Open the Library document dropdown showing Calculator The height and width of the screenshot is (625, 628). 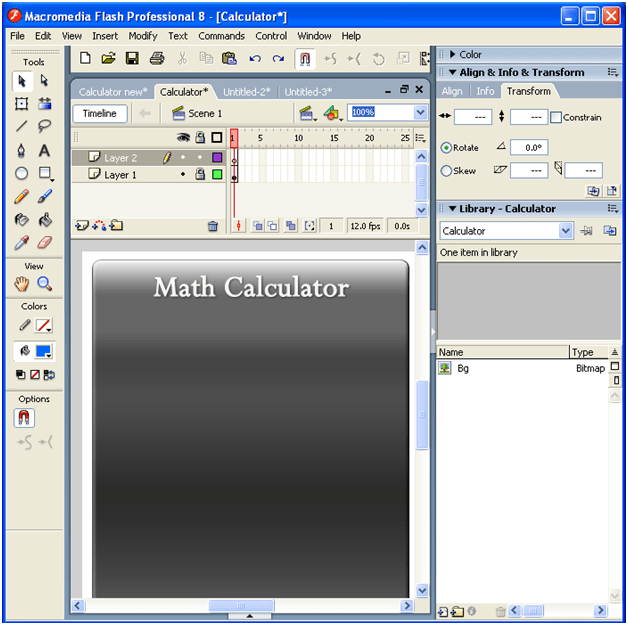tap(566, 231)
